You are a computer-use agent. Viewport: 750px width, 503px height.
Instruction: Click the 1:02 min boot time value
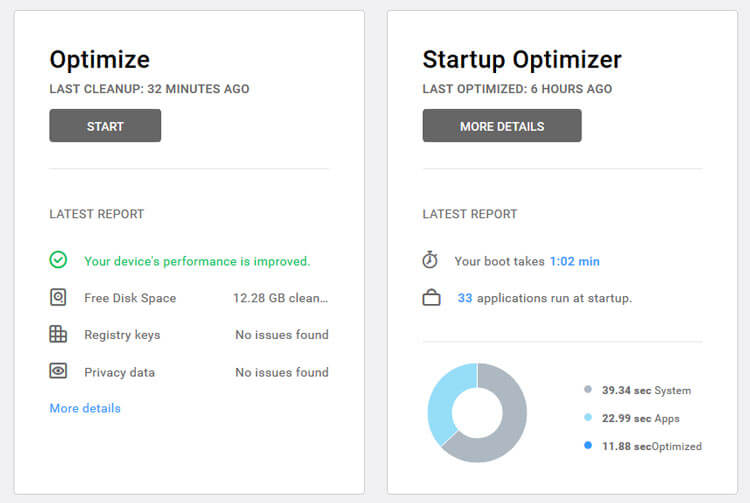point(574,261)
